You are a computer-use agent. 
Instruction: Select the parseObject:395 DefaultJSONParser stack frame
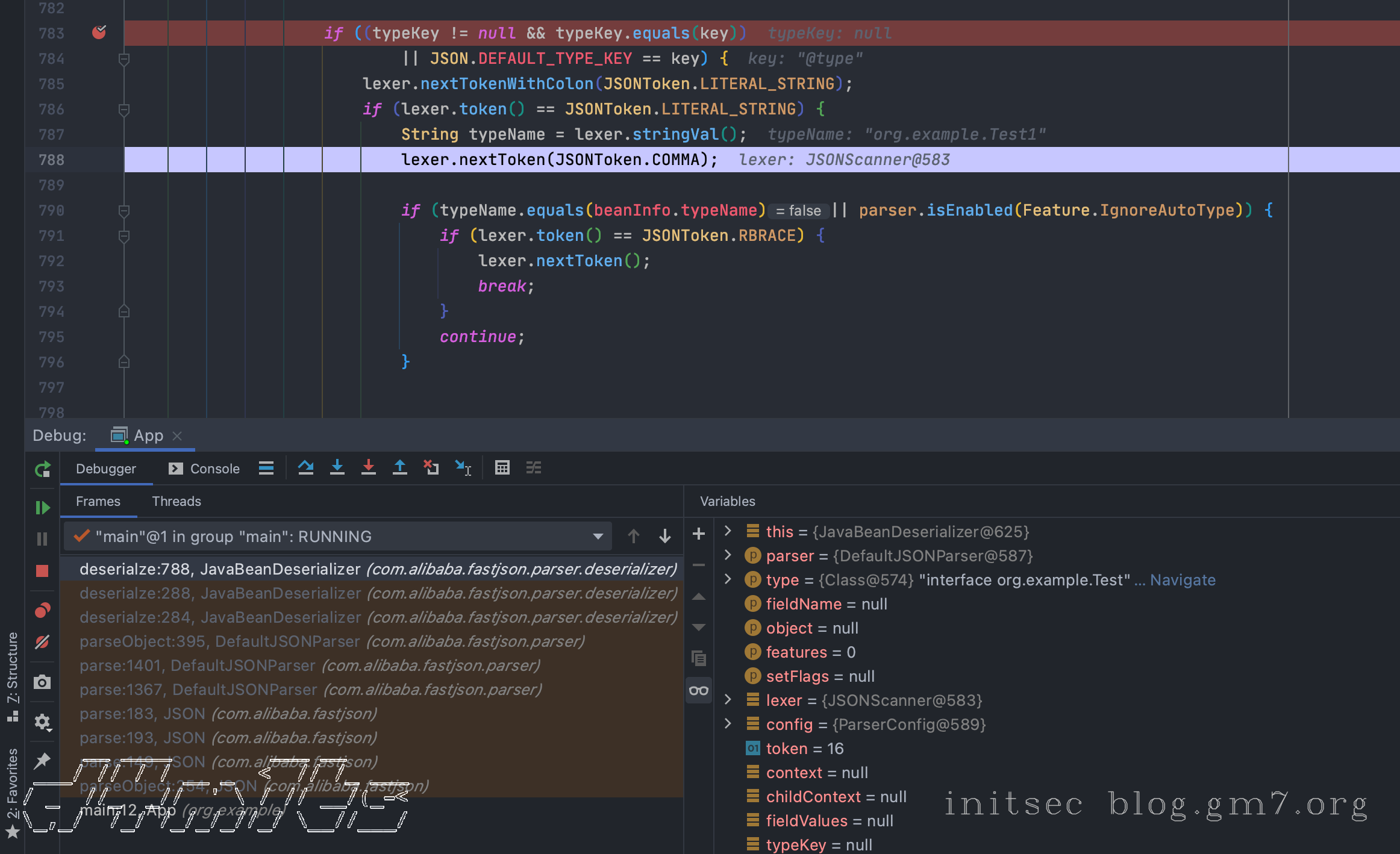(x=331, y=641)
